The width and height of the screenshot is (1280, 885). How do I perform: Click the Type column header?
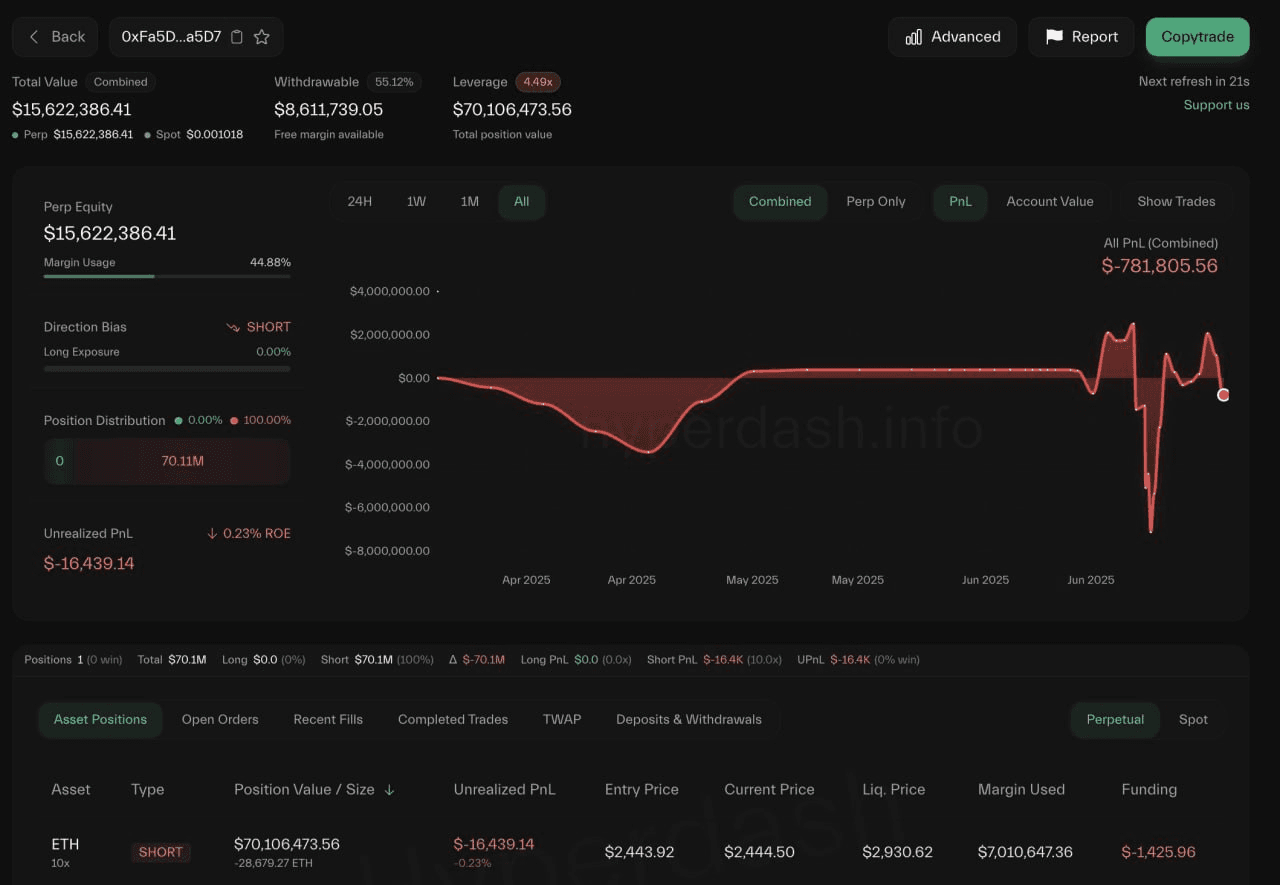147,790
